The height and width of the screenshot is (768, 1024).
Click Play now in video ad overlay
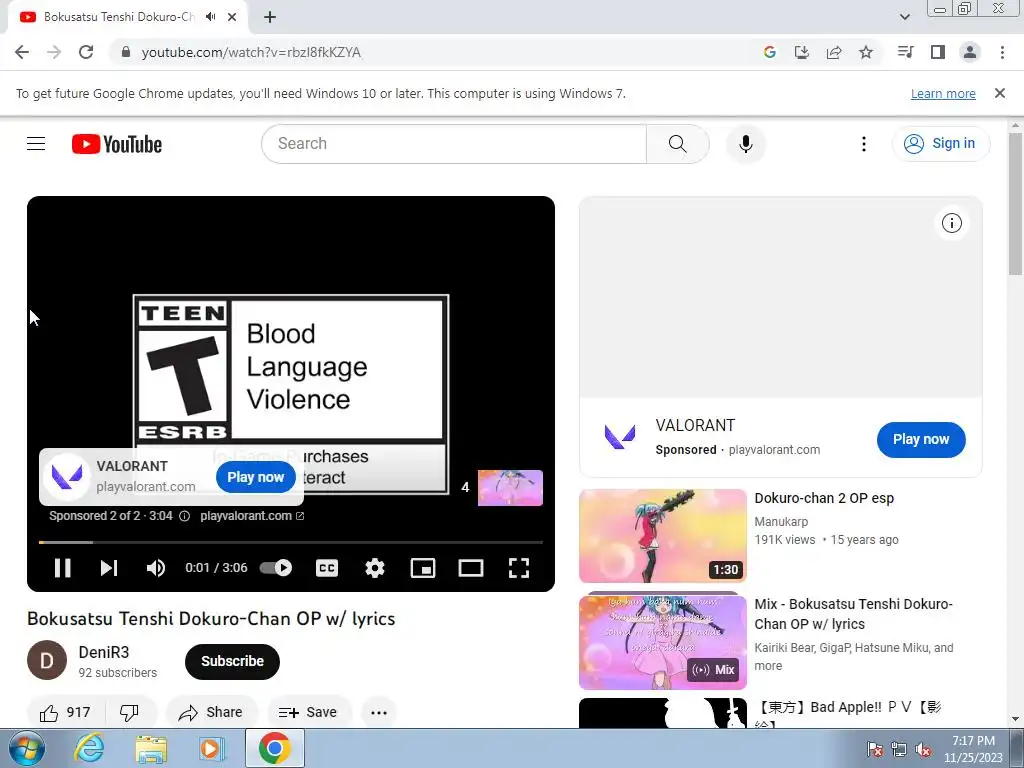tap(255, 477)
